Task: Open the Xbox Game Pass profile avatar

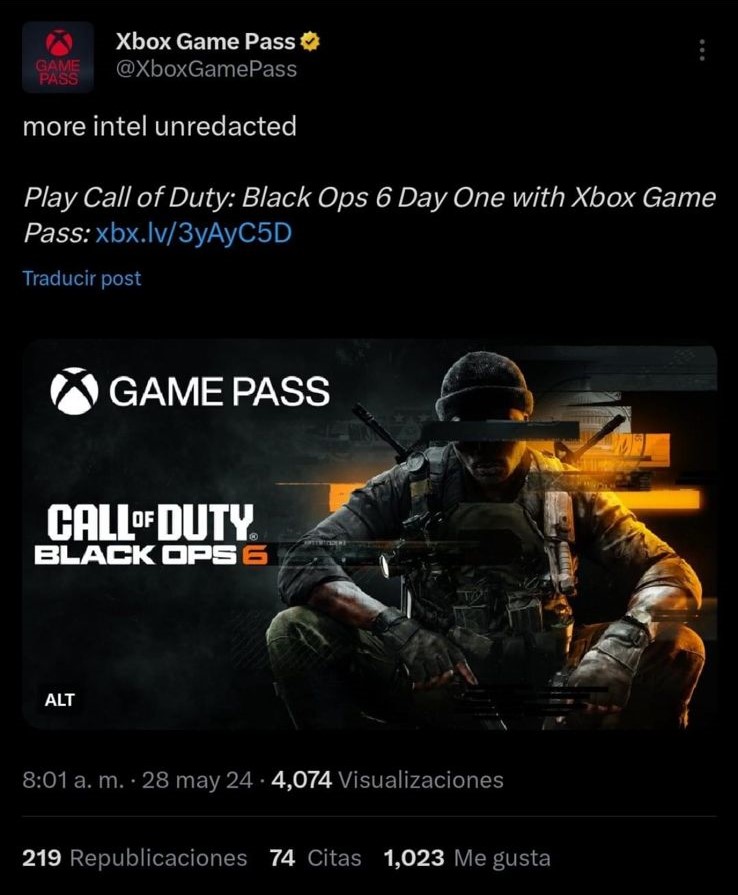Action: coord(58,57)
